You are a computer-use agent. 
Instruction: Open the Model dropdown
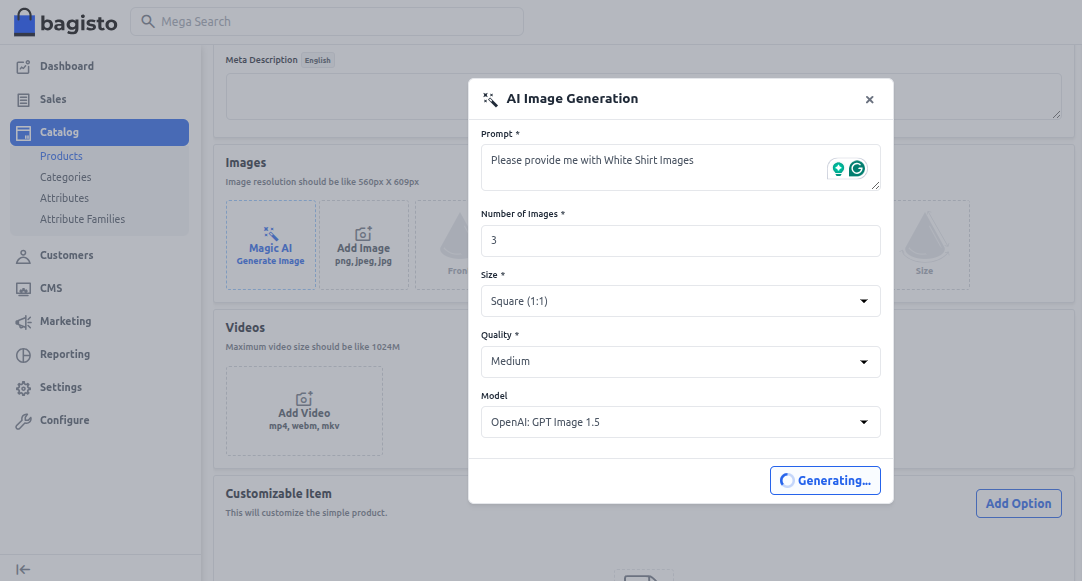click(x=680, y=422)
